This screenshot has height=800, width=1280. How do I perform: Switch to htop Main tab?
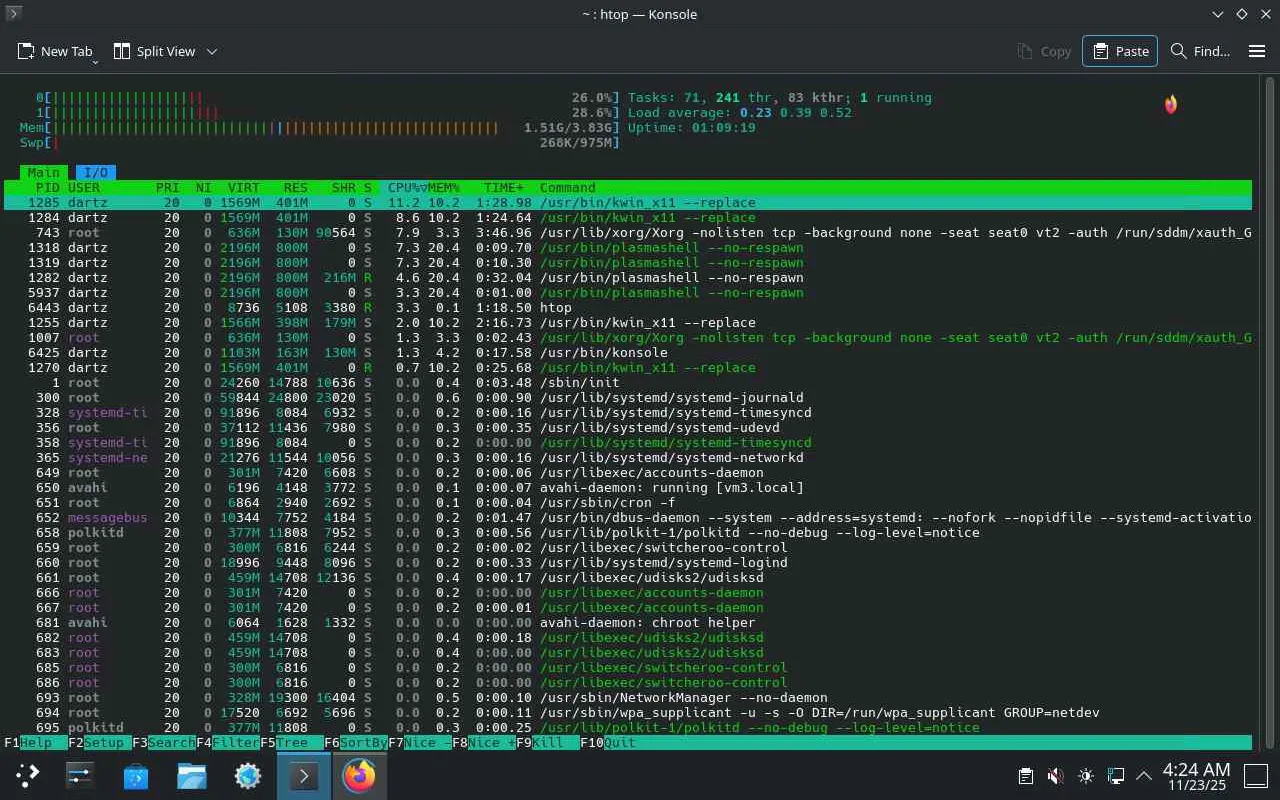pyautogui.click(x=43, y=172)
